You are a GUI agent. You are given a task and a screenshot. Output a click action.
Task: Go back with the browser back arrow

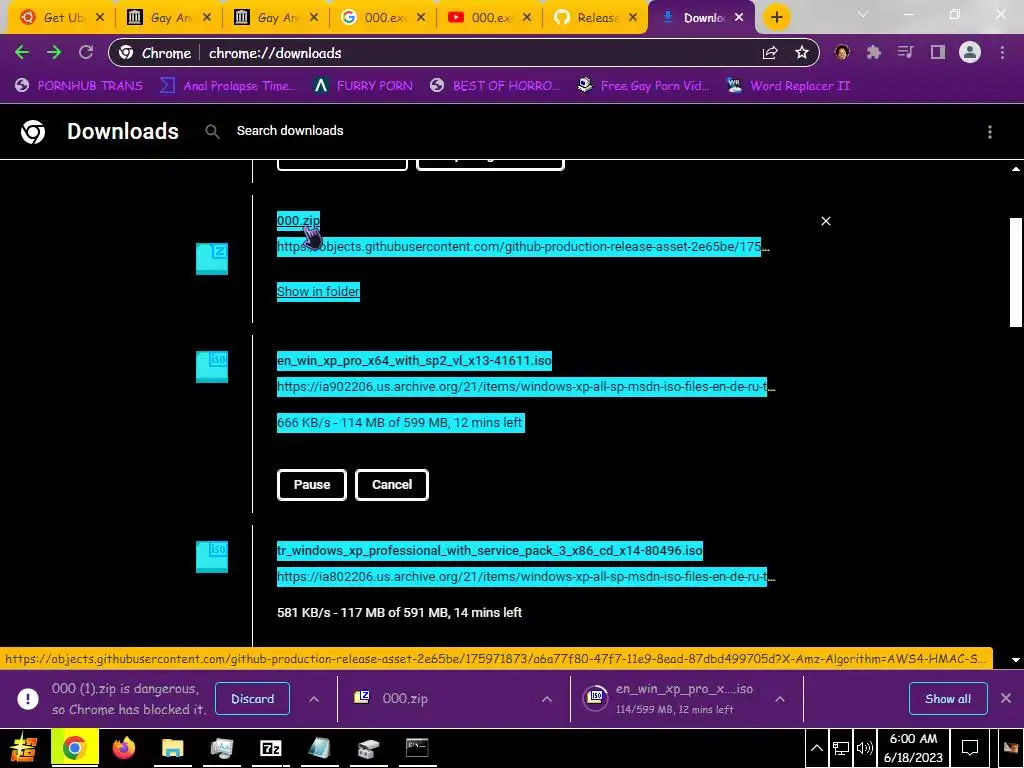(22, 53)
